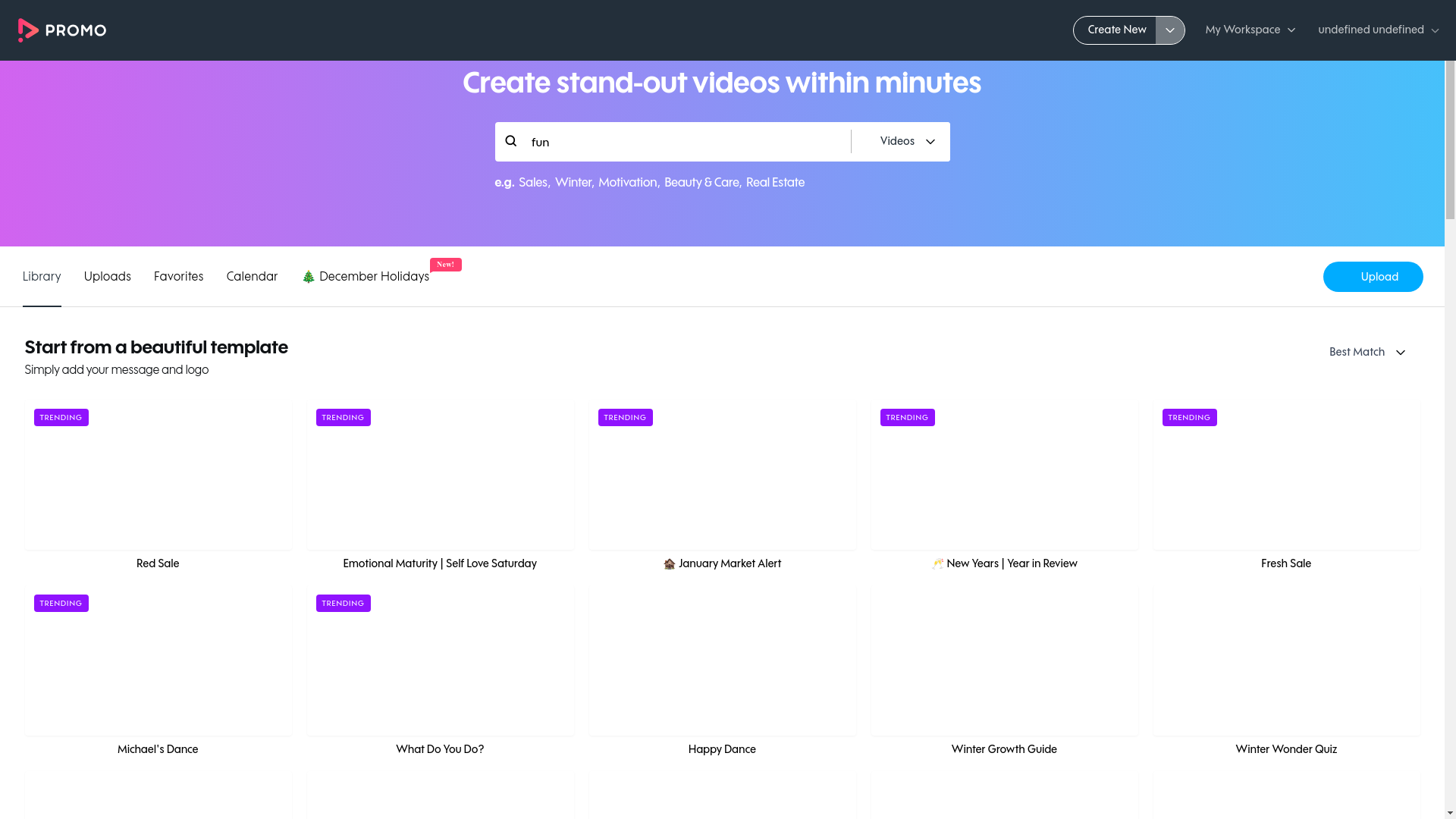Open the undefined undefined account menu
Viewport: 1456px width, 819px height.
(1378, 30)
